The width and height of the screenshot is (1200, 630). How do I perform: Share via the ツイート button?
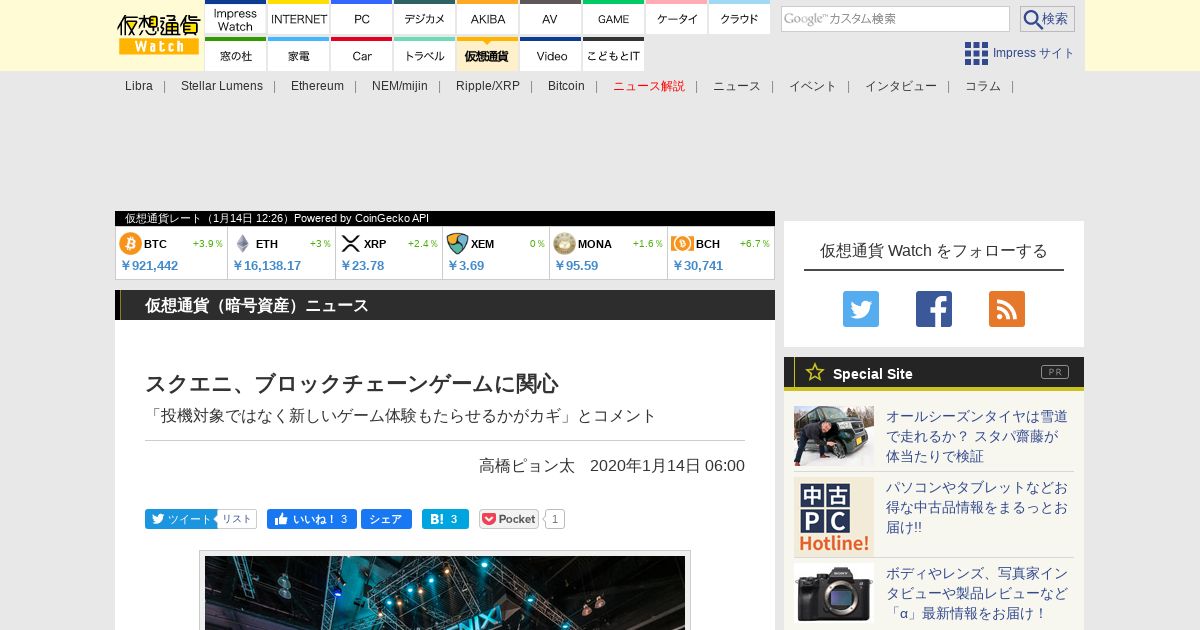coord(181,519)
